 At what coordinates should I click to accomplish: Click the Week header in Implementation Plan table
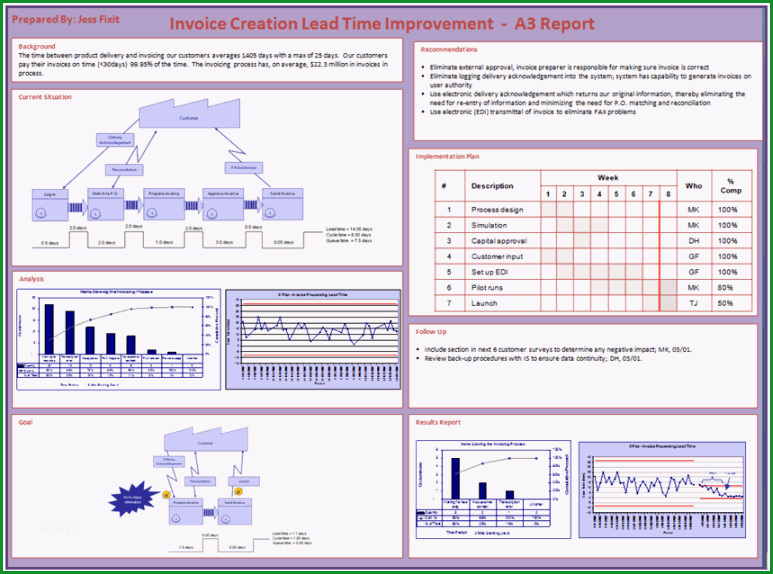tap(608, 178)
